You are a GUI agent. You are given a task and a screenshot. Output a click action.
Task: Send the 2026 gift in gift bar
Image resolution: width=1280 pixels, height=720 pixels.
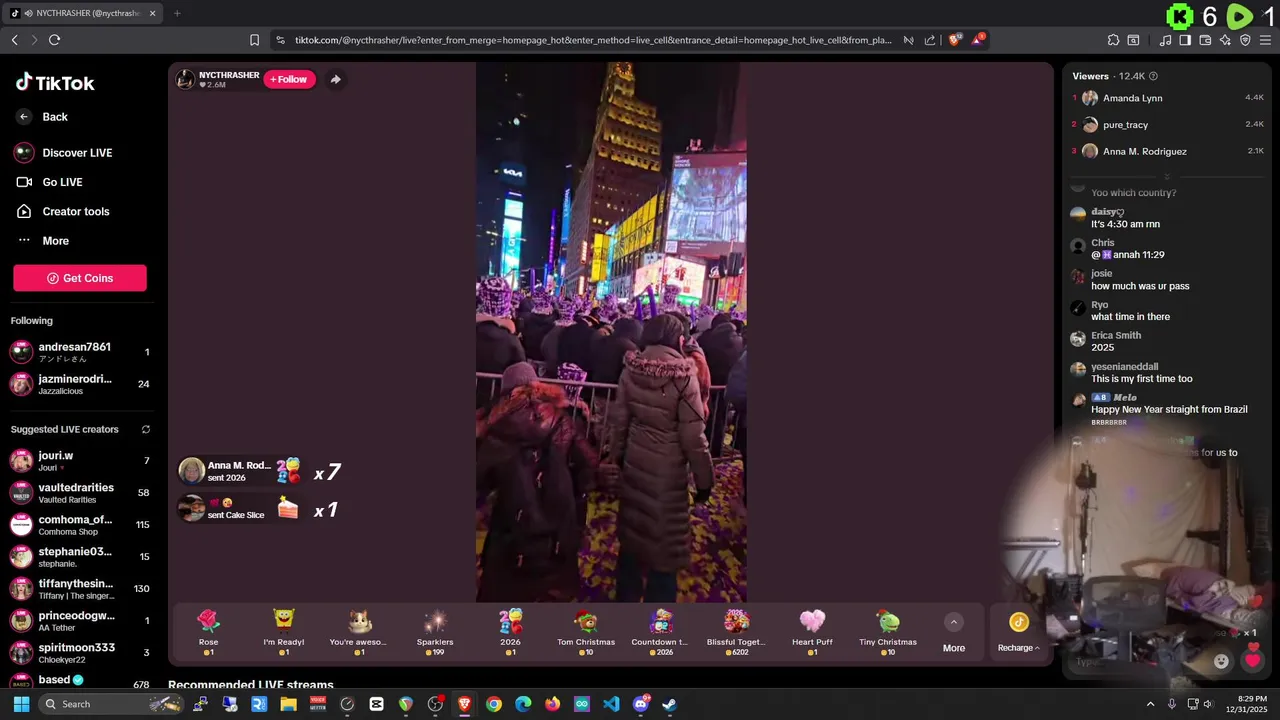click(510, 632)
